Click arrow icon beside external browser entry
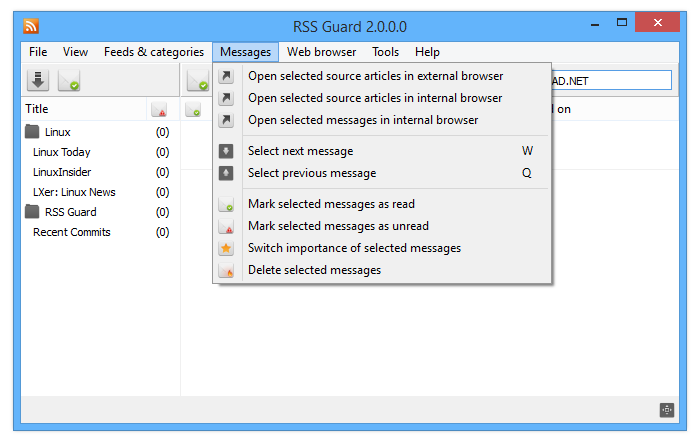The height and width of the screenshot is (445, 698). pos(226,76)
